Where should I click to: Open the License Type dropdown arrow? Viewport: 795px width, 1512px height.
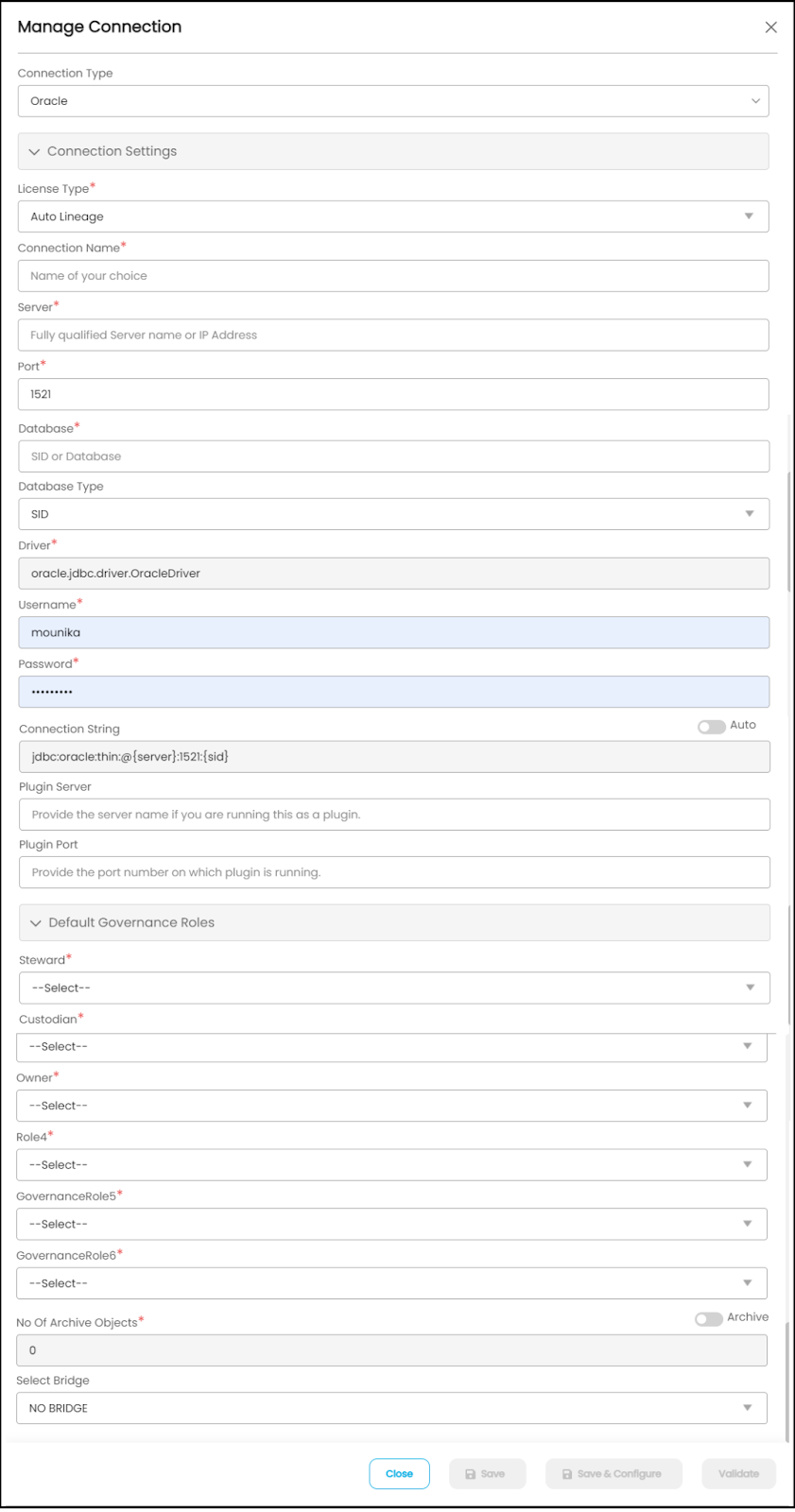tap(749, 216)
